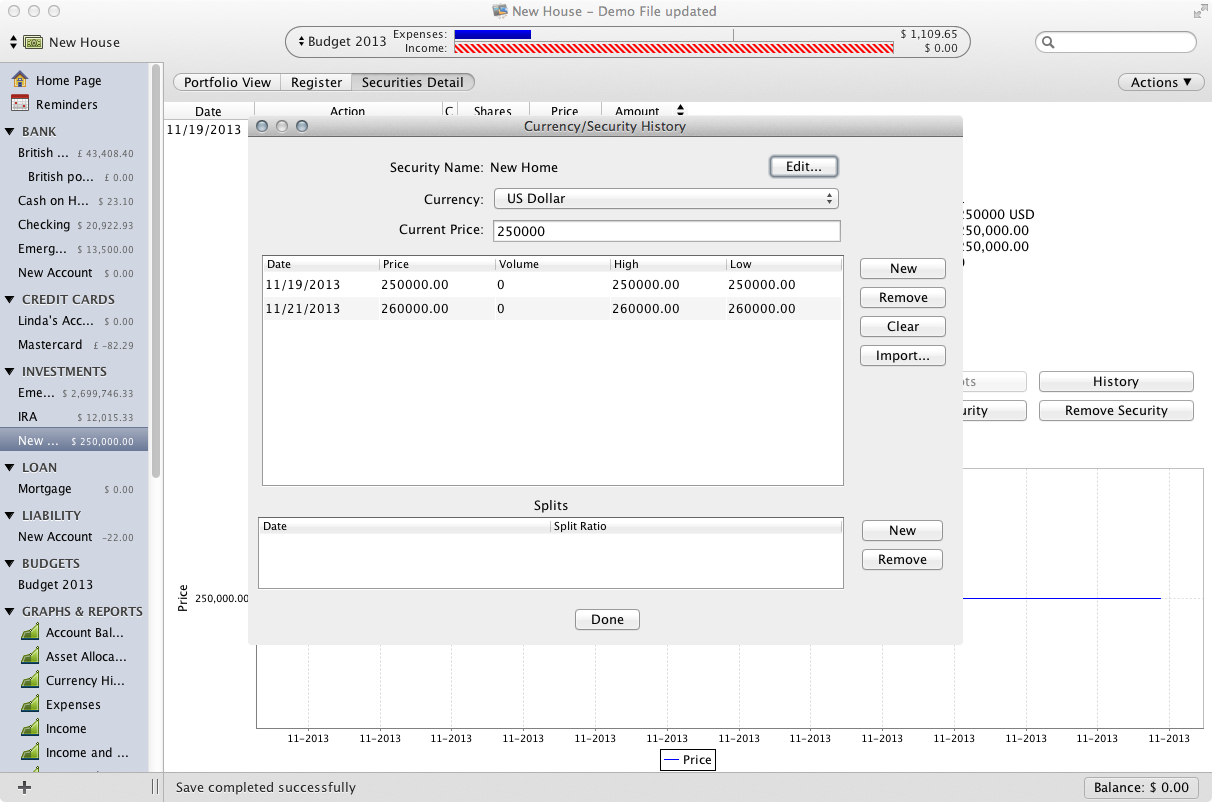Open the Budget 2013 selector
Image resolution: width=1212 pixels, height=802 pixels.
click(x=341, y=42)
